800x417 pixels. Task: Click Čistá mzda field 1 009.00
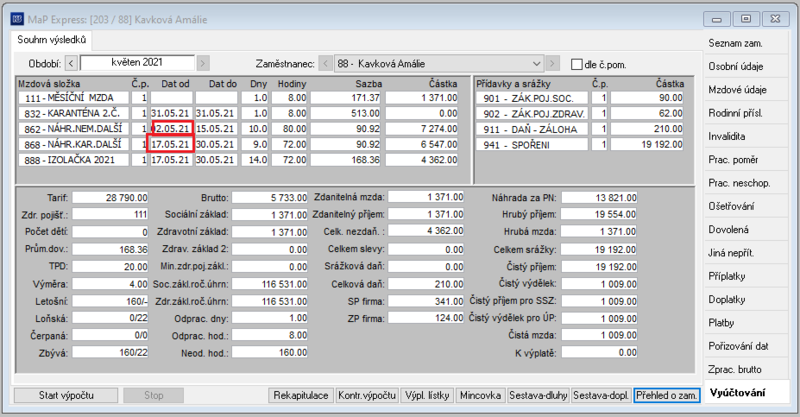point(599,335)
